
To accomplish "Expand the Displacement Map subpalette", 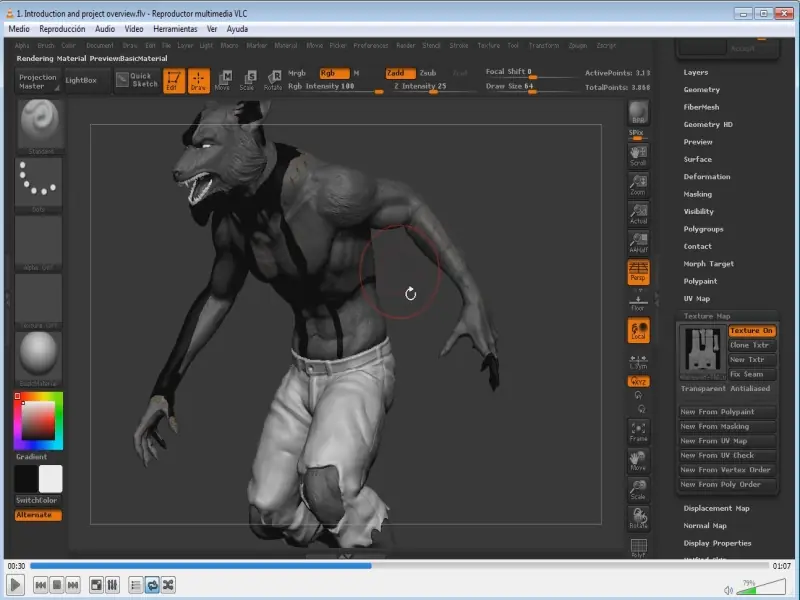I will 716,508.
